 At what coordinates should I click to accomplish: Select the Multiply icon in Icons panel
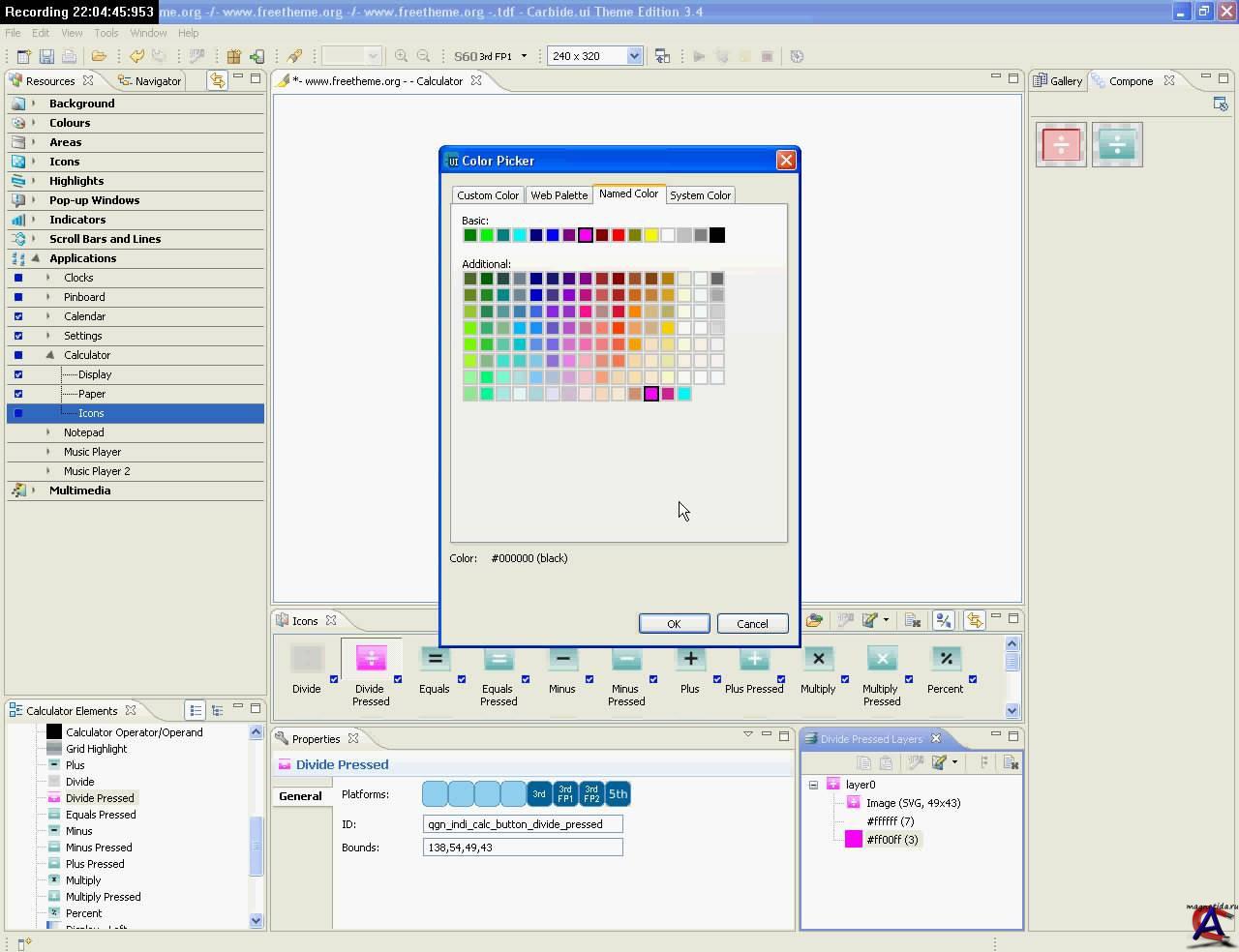point(818,659)
